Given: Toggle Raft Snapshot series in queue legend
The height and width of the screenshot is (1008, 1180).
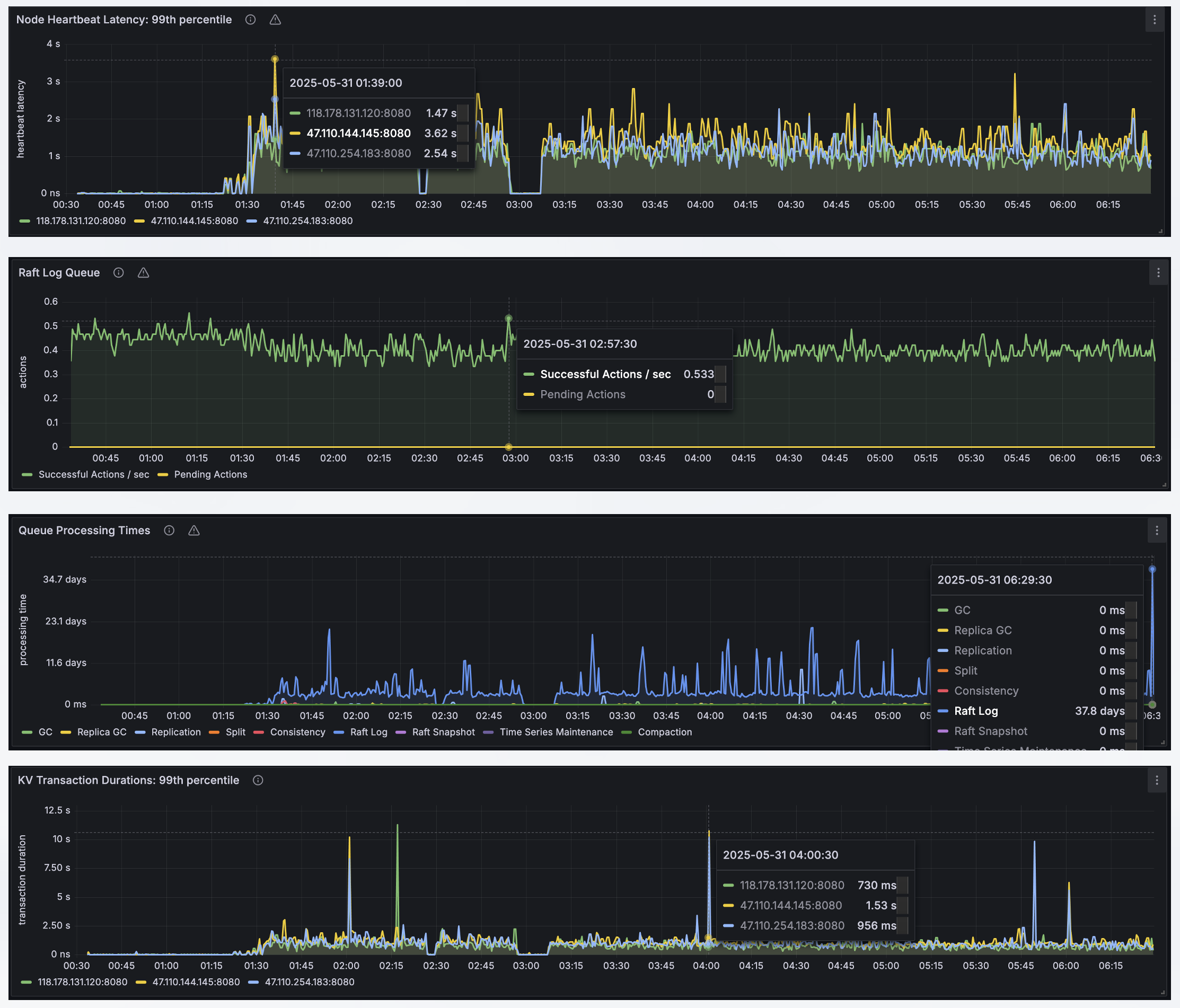Looking at the screenshot, I should pos(443,732).
